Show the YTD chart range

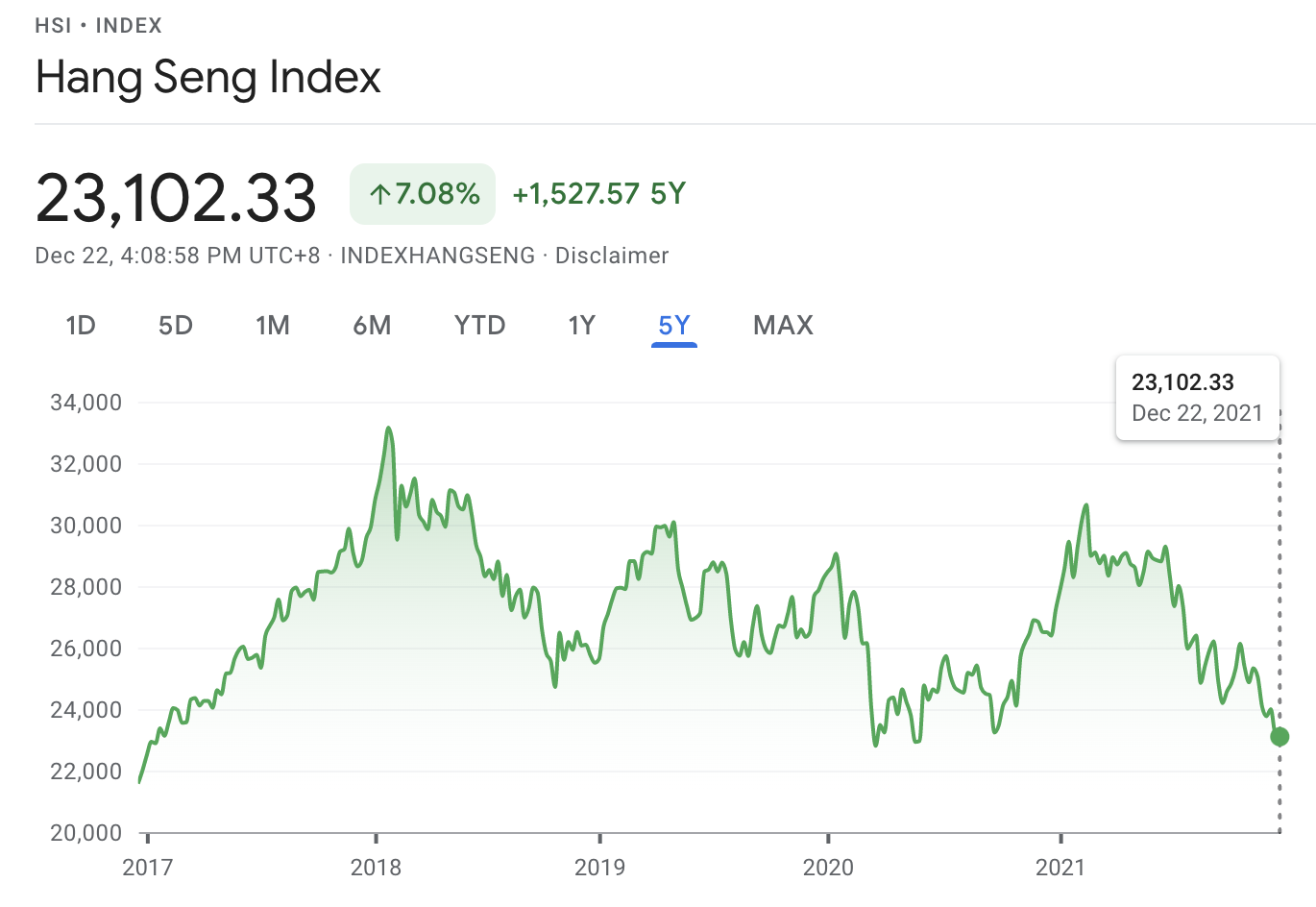tap(480, 326)
